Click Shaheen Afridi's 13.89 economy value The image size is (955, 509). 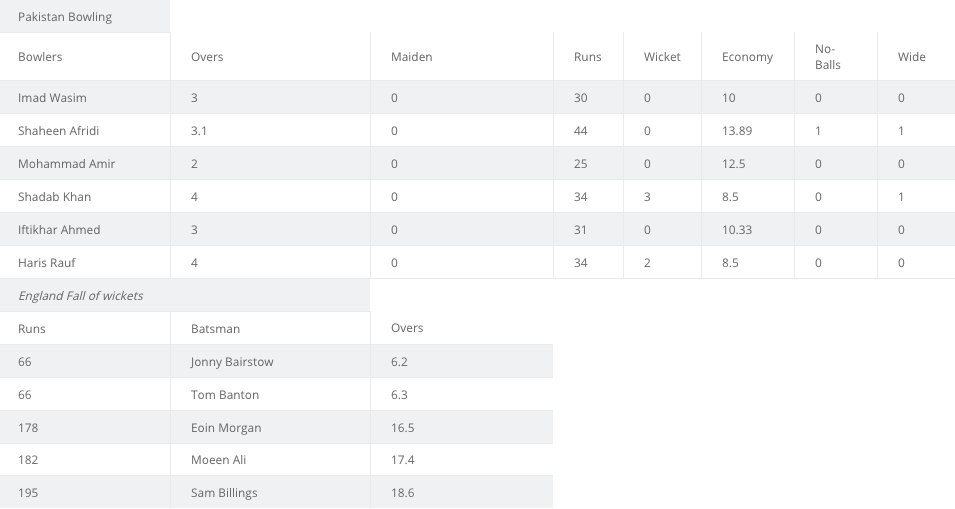[737, 130]
